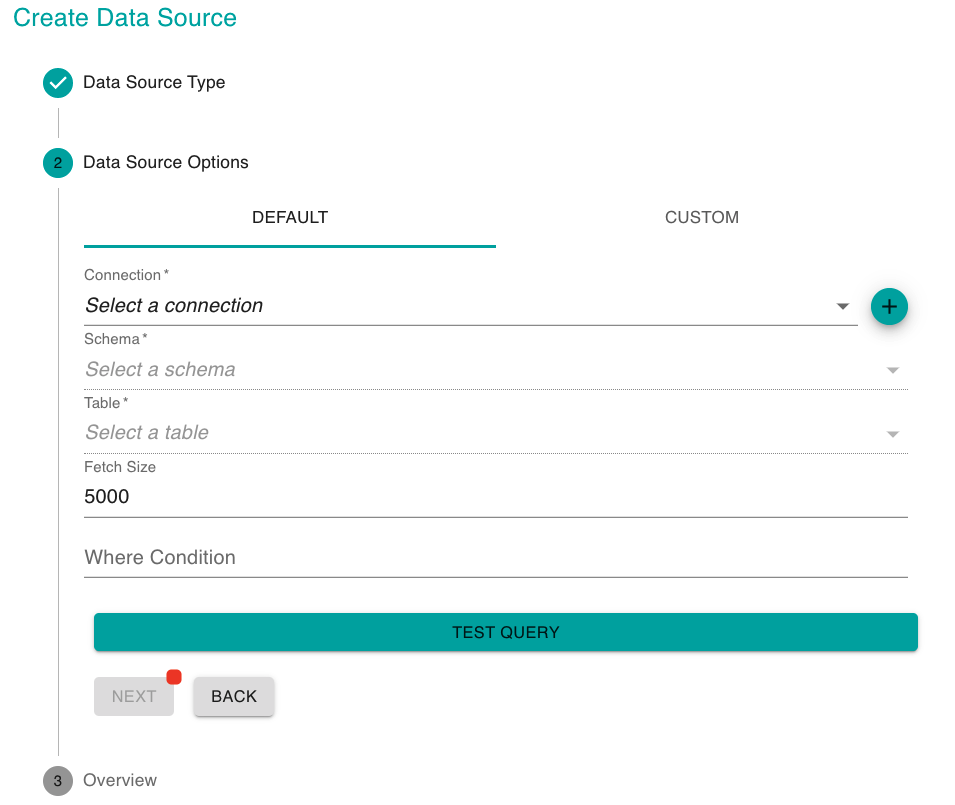Select the DEFAULT tab
Viewport: 955px width, 805px height.
[290, 217]
